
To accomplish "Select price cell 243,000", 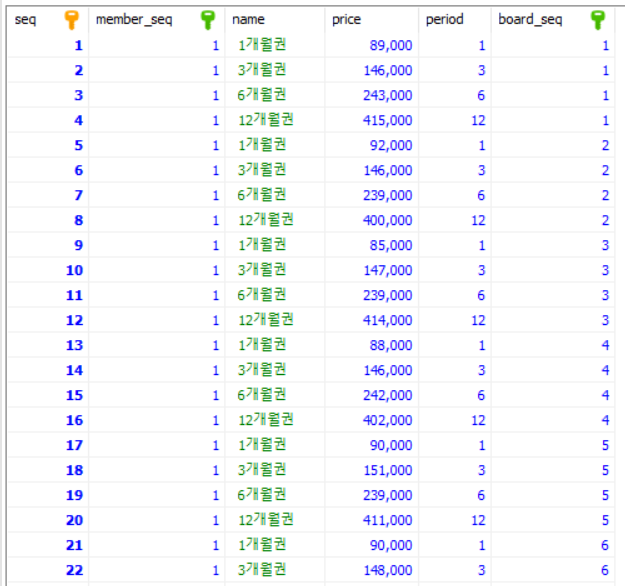I will pos(371,95).
